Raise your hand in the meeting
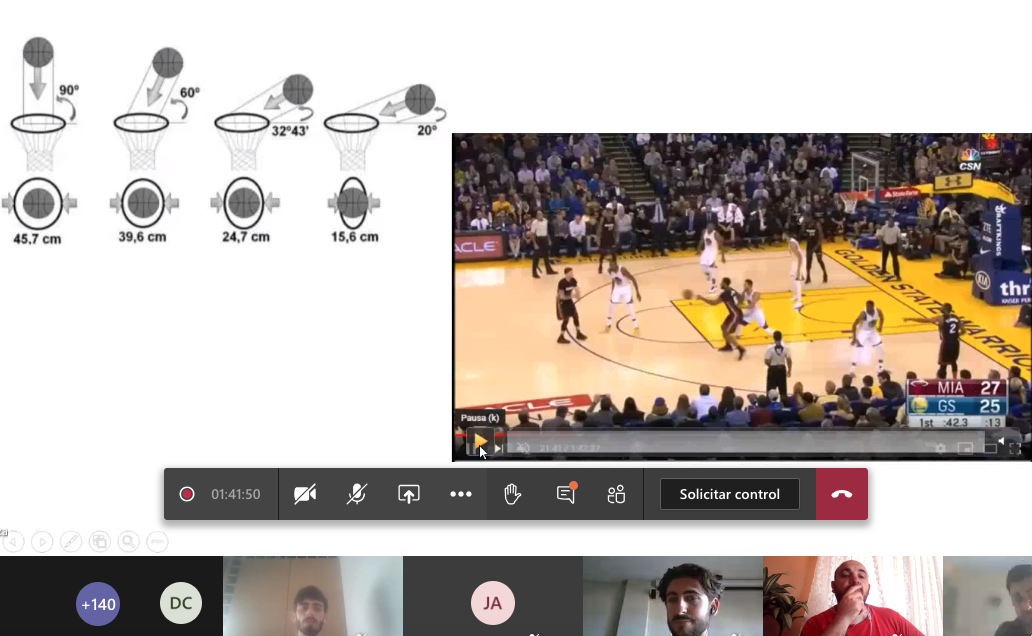The width and height of the screenshot is (1032, 636). [512, 494]
